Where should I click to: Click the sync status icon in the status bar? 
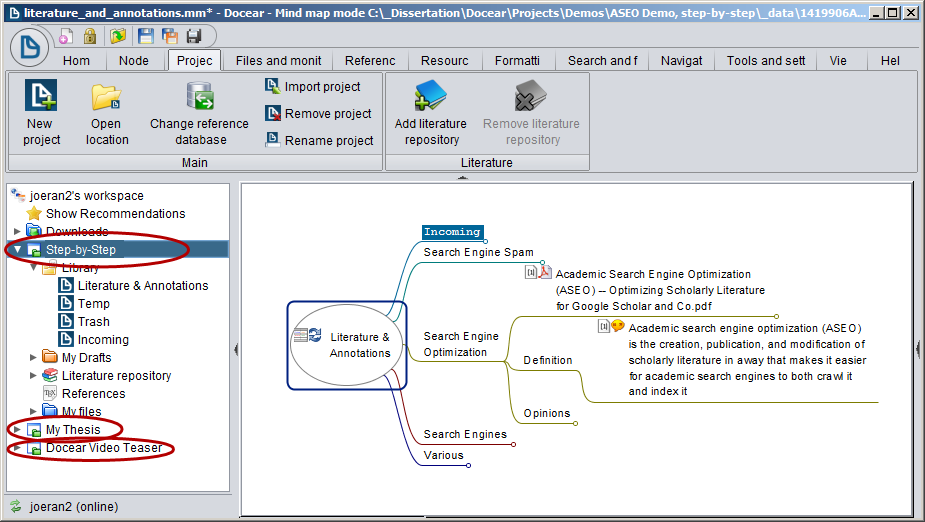tap(16, 506)
